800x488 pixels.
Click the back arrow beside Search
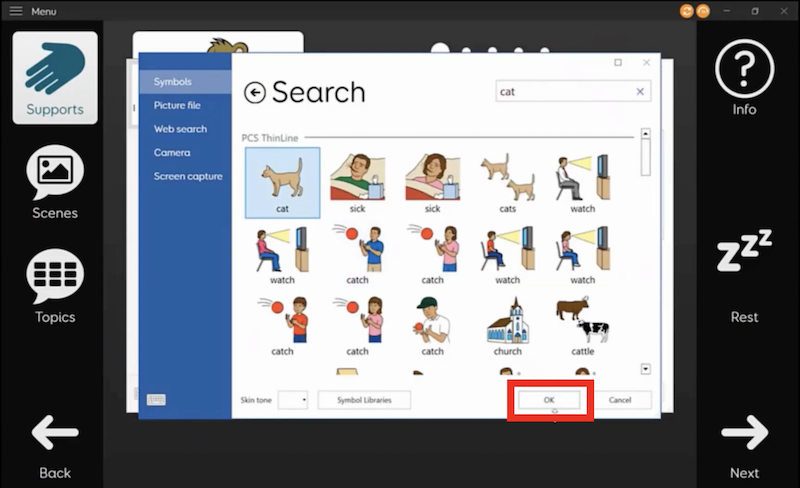tap(255, 93)
